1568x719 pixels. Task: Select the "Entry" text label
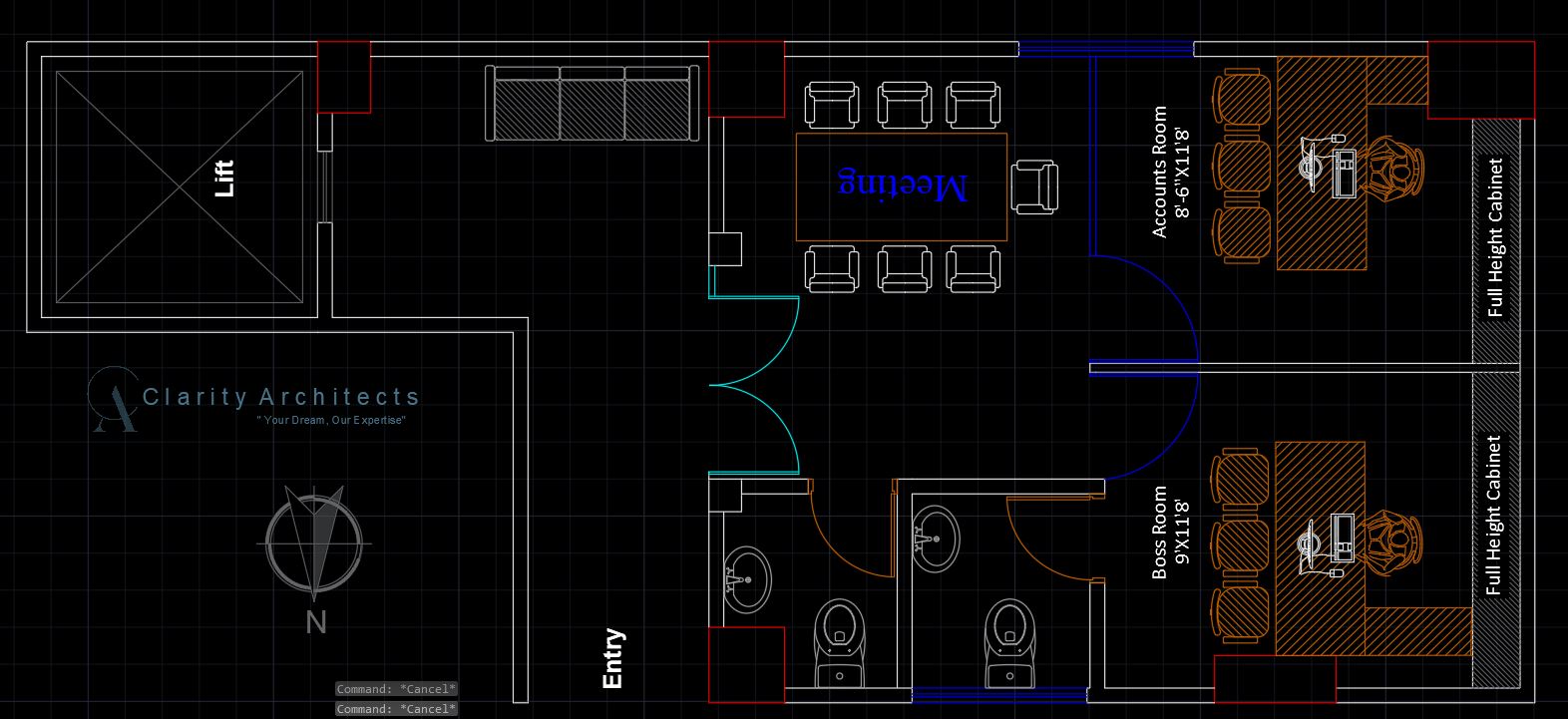pos(613,658)
